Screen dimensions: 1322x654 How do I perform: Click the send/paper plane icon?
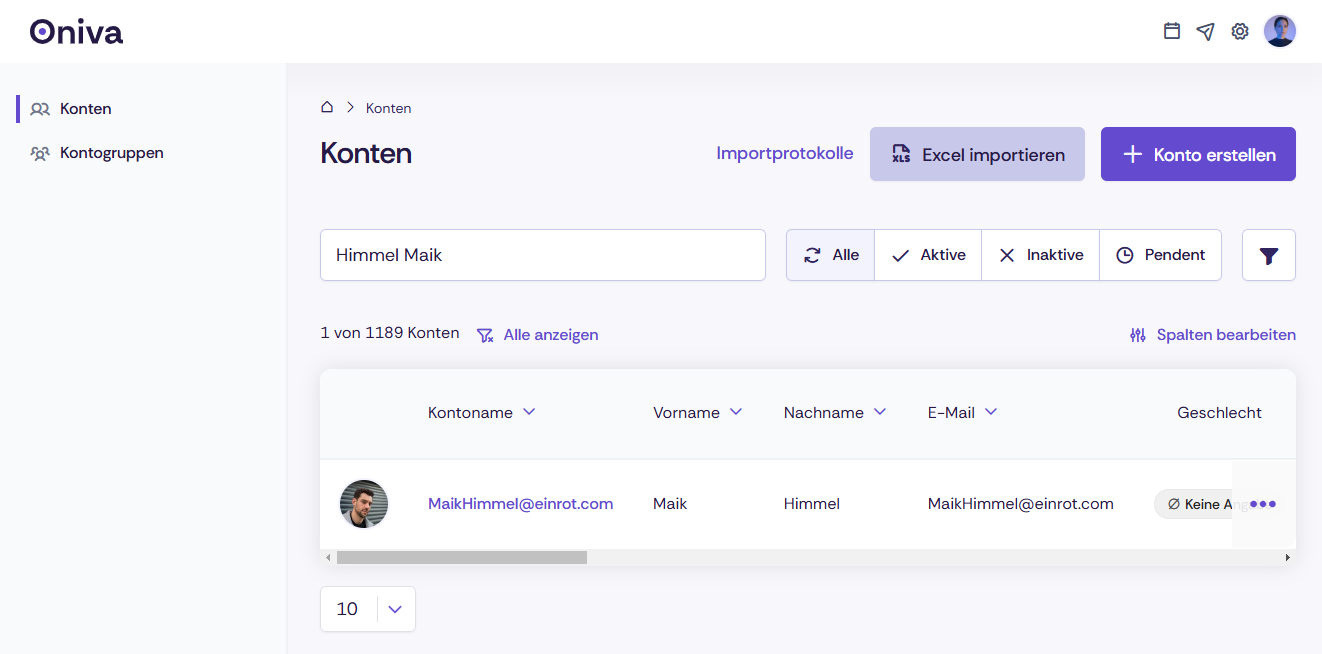(1205, 31)
